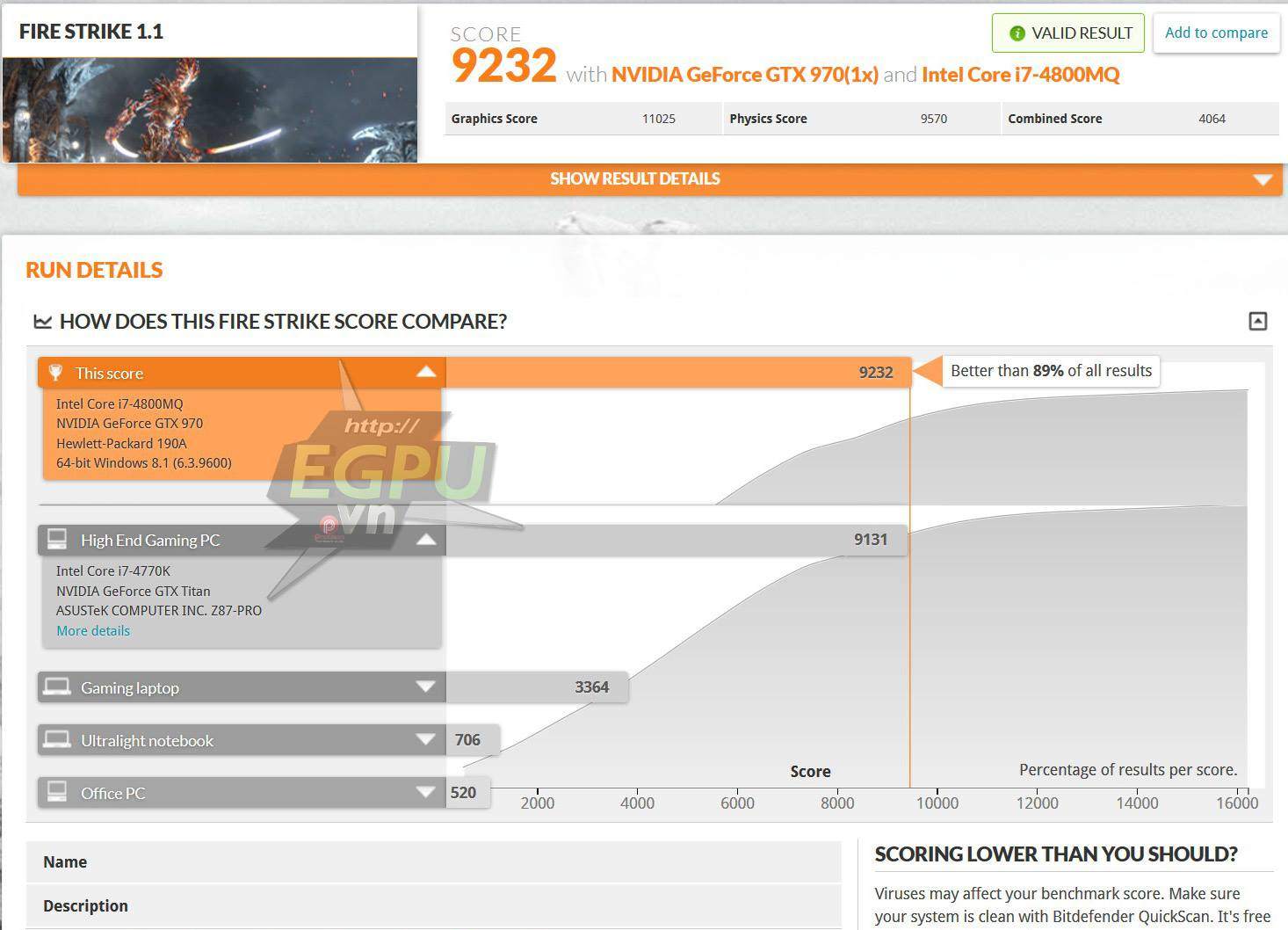Click the 520 Office PC score
Screen dimensions: 1288x930
click(463, 793)
